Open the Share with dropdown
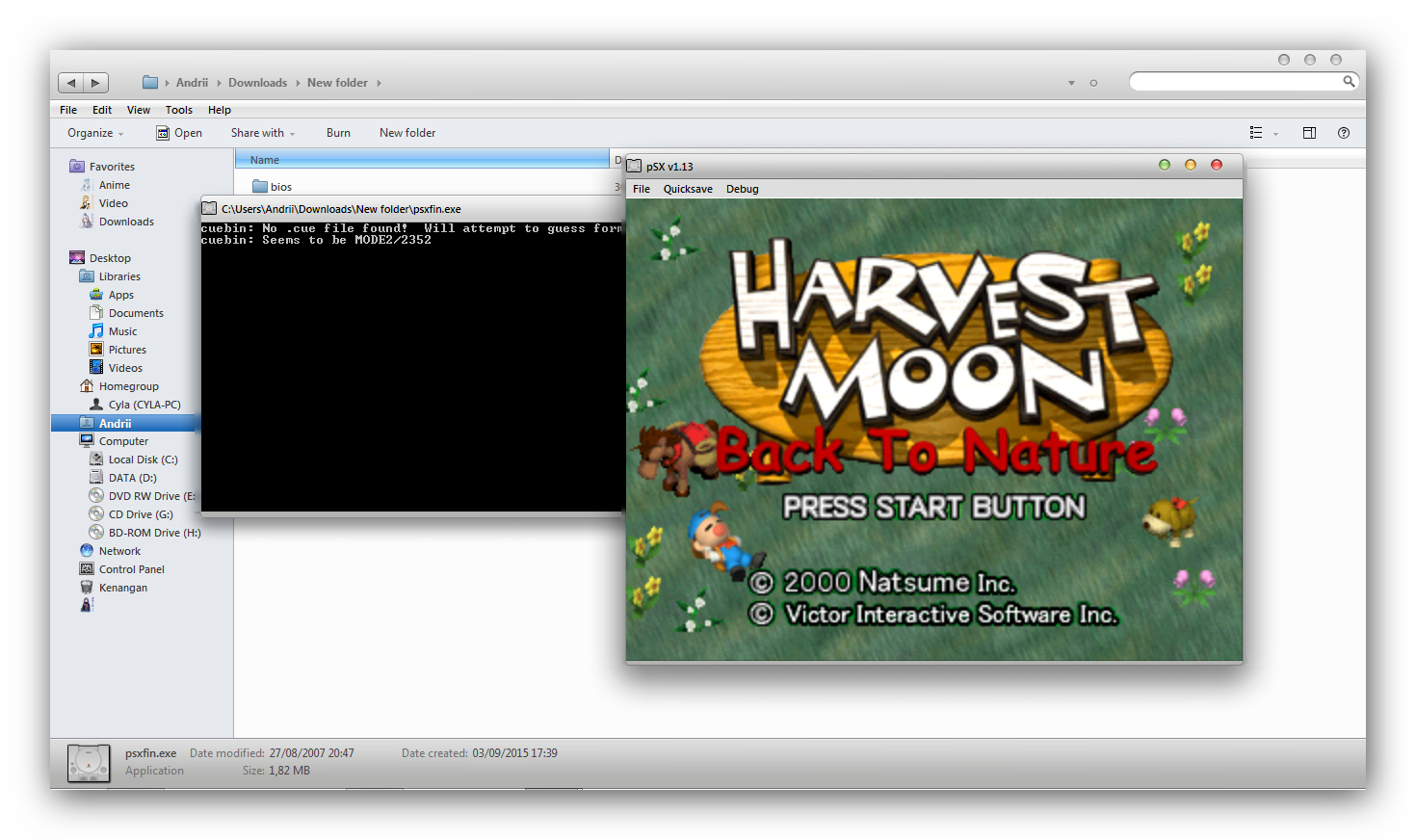This screenshot has width=1416, height=840. [263, 133]
